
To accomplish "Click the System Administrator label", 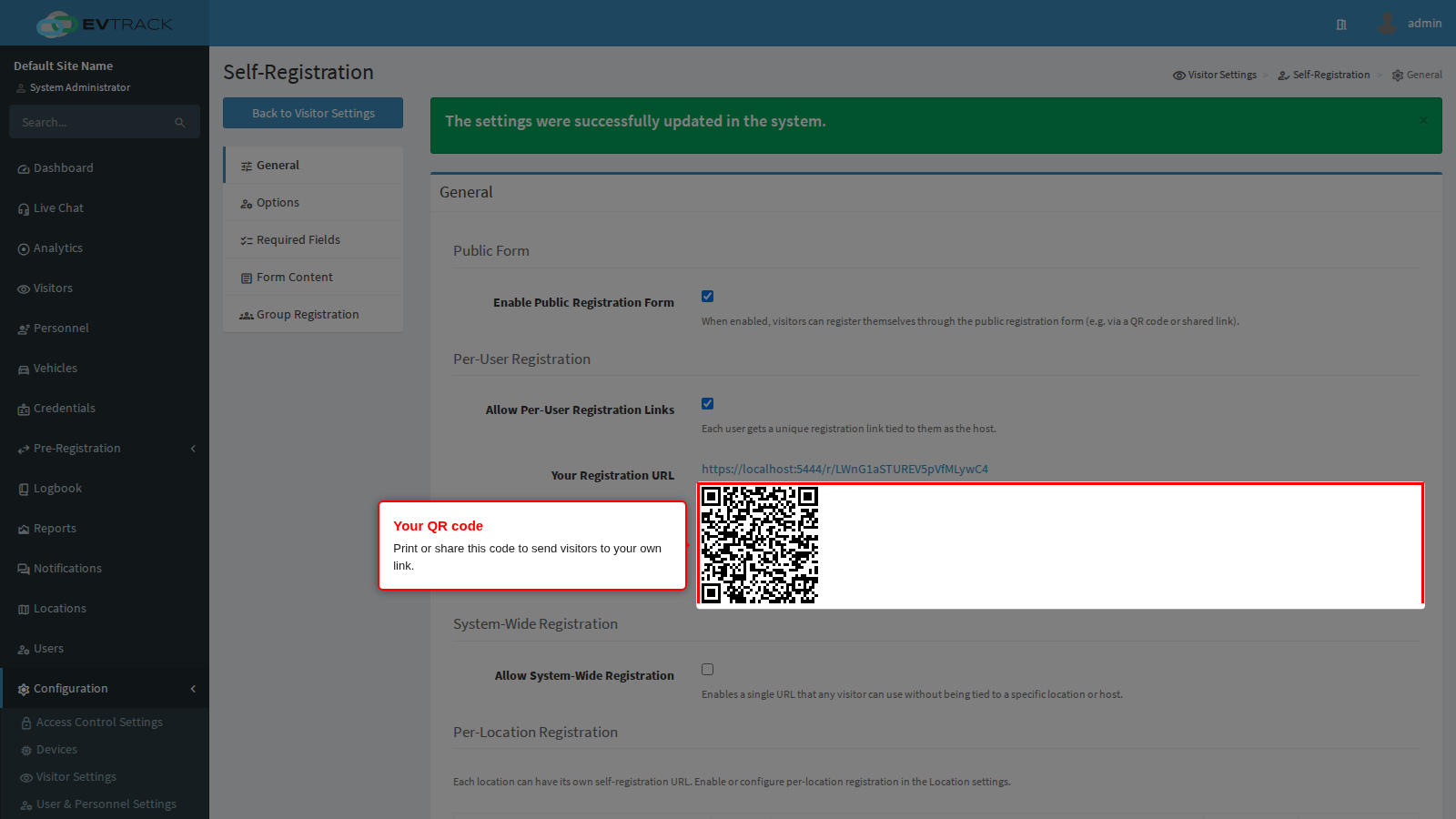I will 80,88.
